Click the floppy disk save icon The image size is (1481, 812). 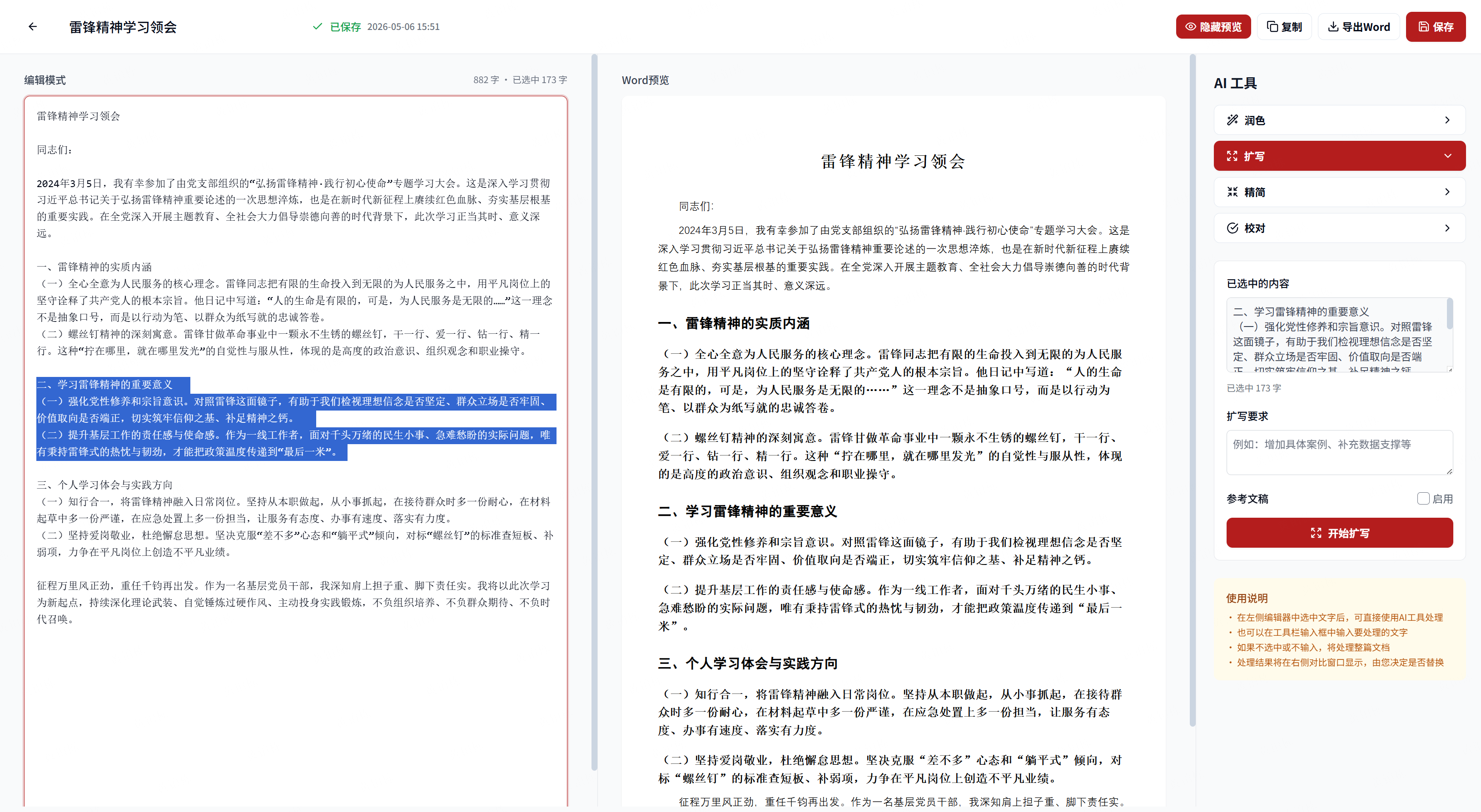pos(1423,27)
